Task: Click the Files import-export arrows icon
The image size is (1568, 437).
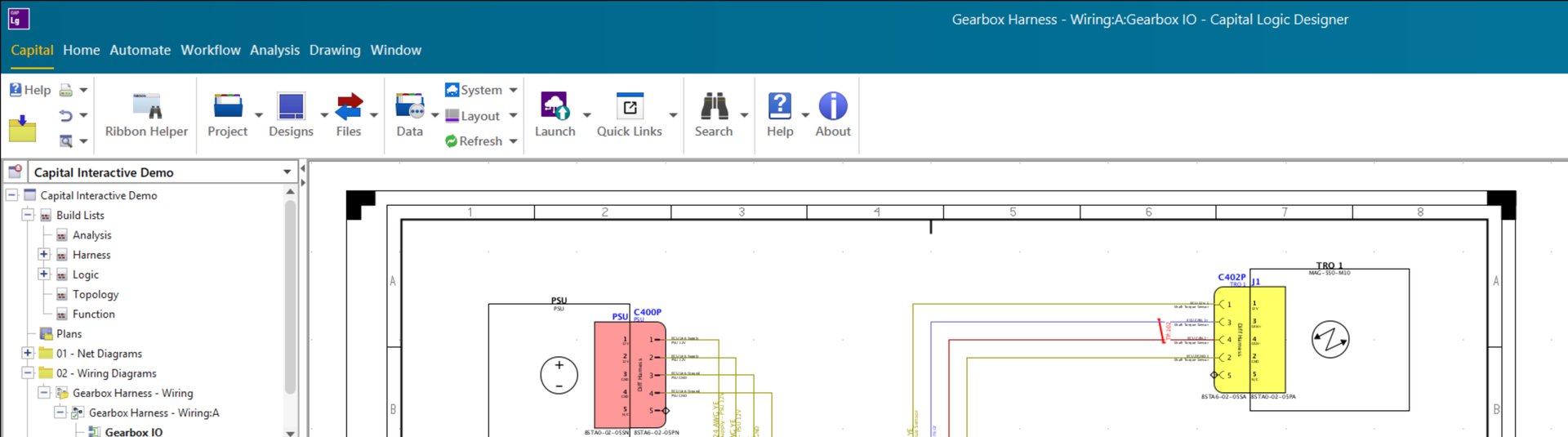Action: (x=349, y=106)
